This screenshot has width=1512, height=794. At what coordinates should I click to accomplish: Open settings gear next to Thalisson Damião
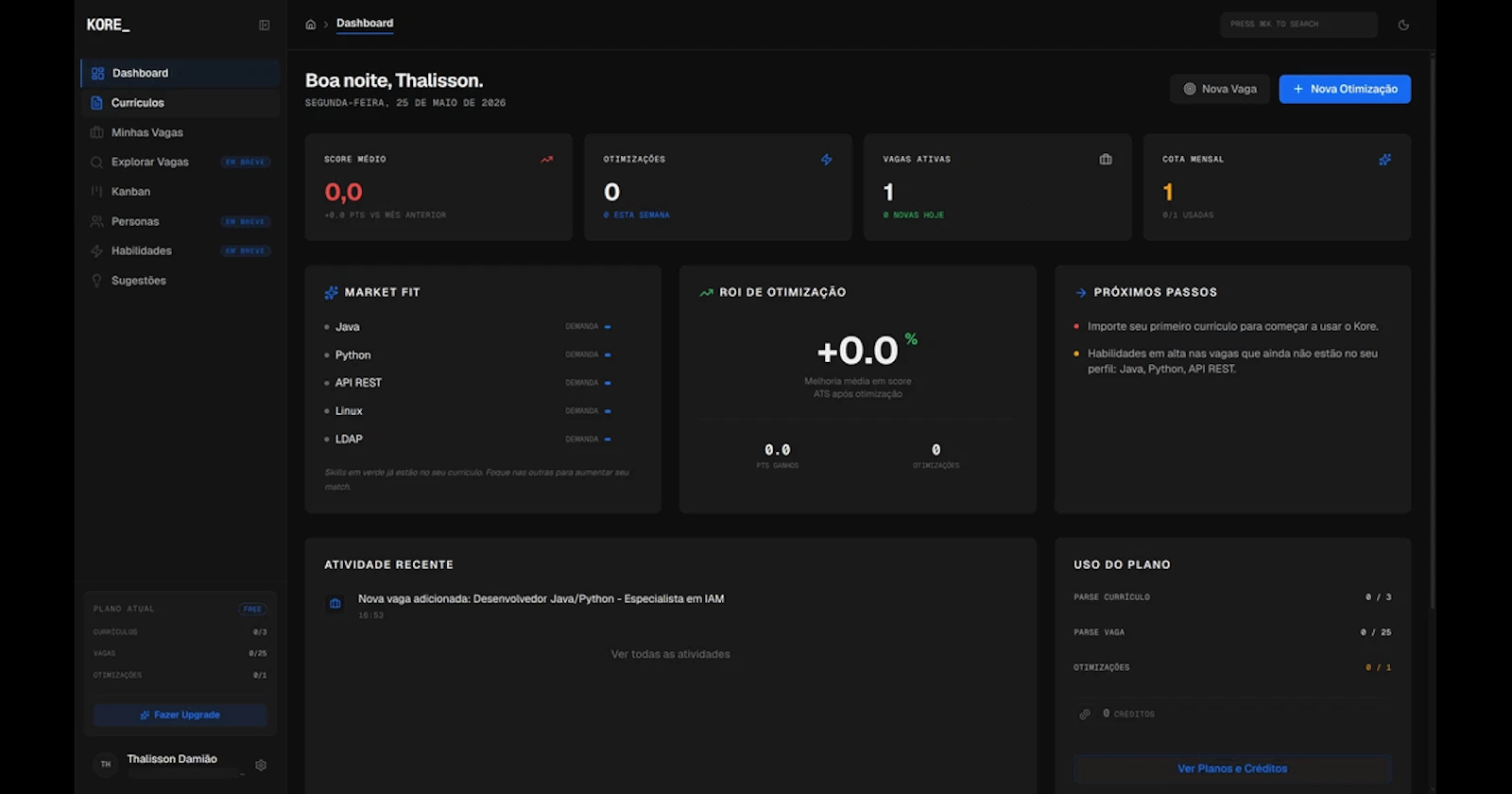coord(261,765)
